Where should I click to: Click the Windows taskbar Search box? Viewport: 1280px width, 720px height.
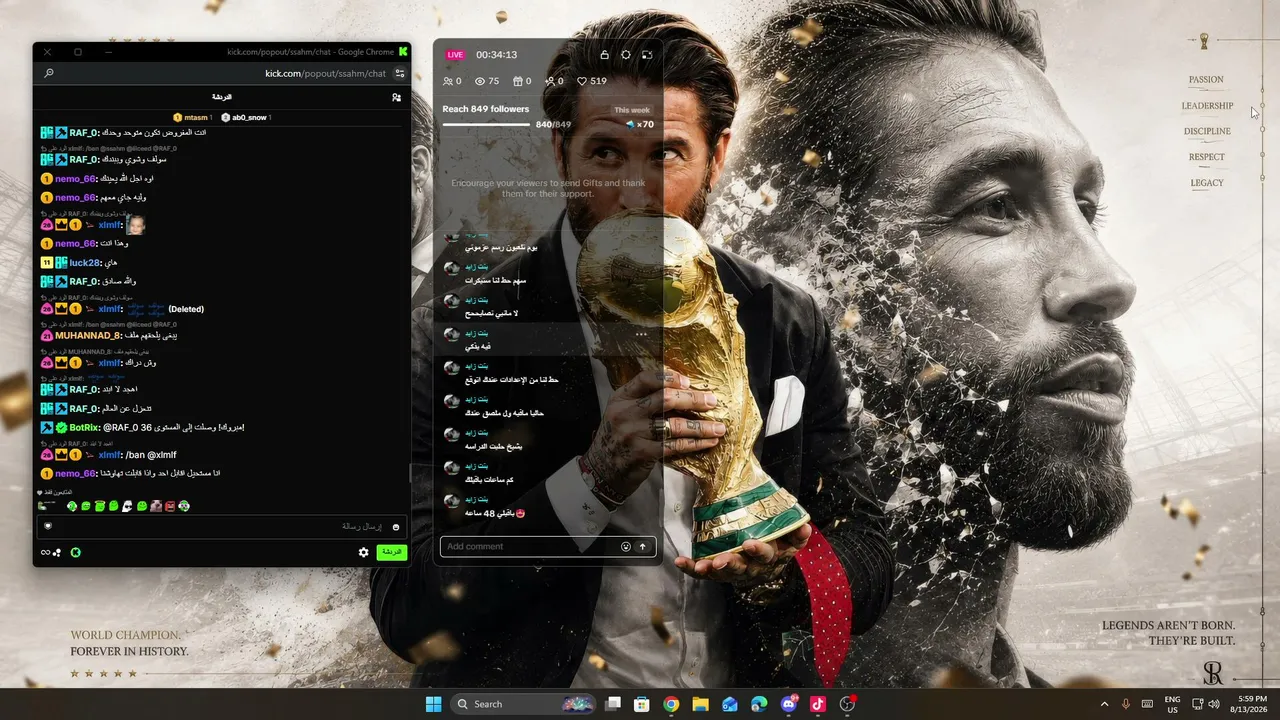pyautogui.click(x=523, y=704)
